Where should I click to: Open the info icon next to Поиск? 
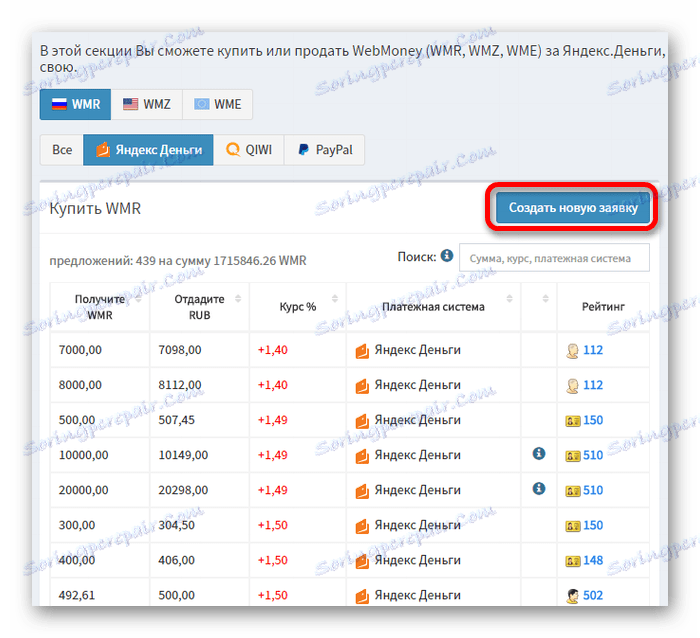click(x=447, y=256)
